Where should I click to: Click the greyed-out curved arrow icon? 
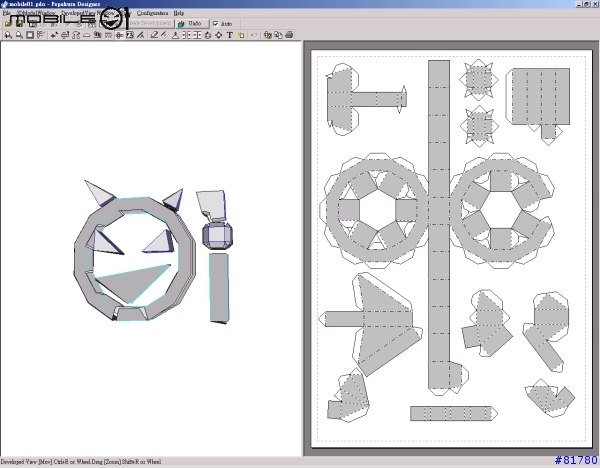[254, 35]
